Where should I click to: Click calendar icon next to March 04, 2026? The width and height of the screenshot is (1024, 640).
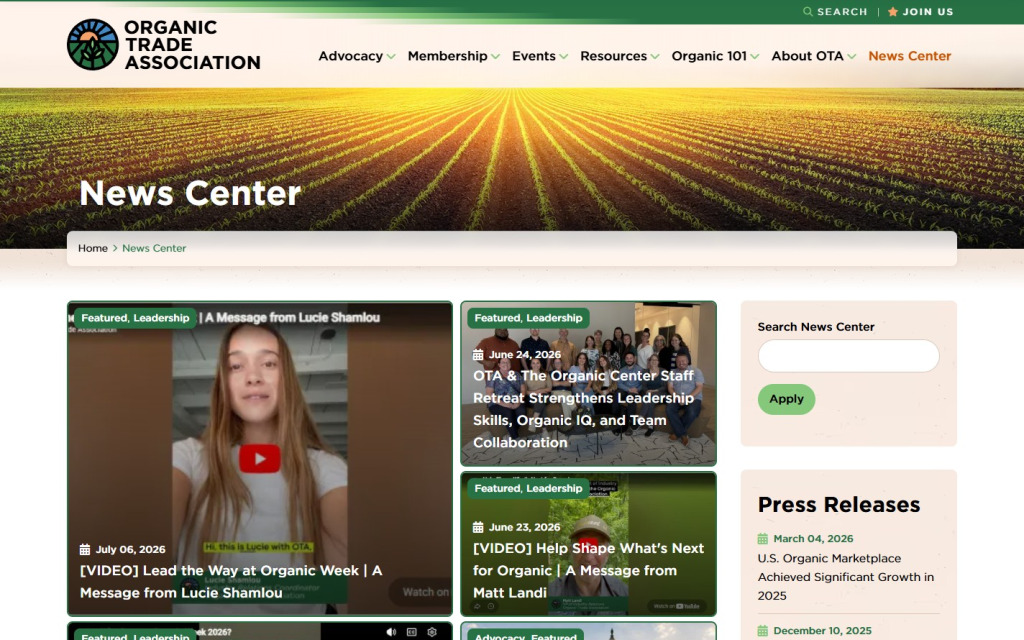click(x=763, y=539)
